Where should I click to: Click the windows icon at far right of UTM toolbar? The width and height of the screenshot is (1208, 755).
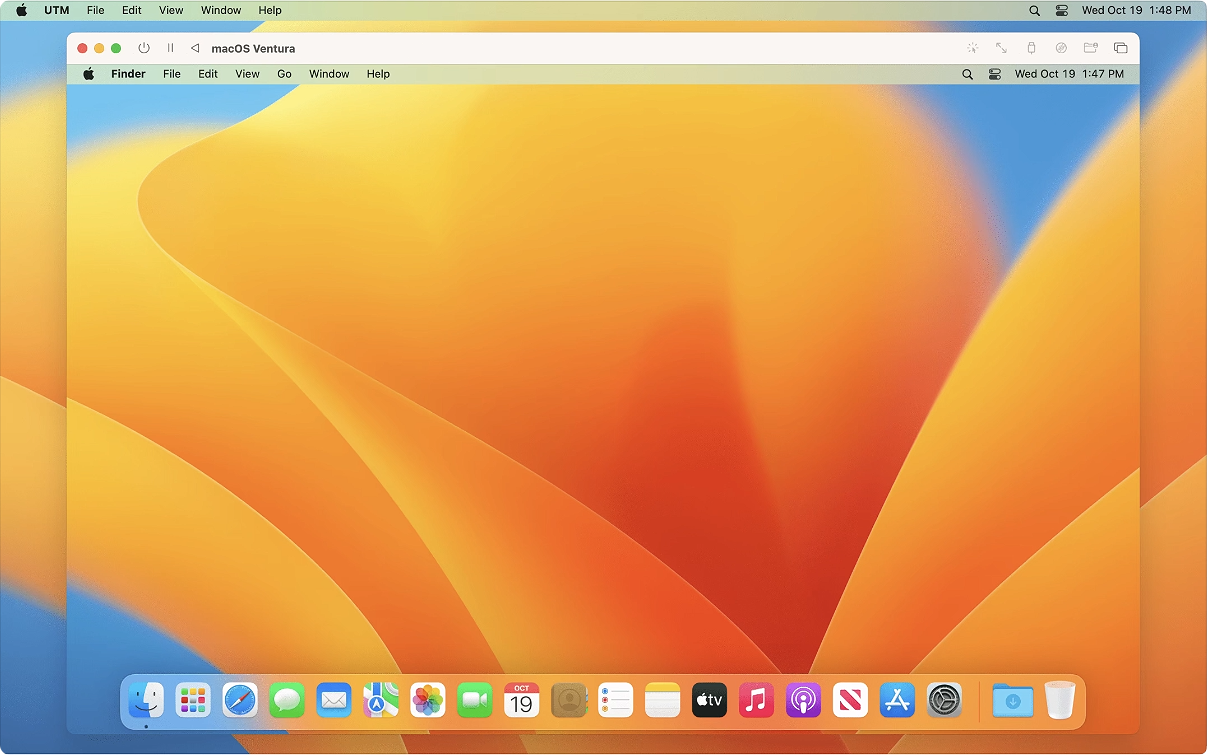click(x=1121, y=48)
